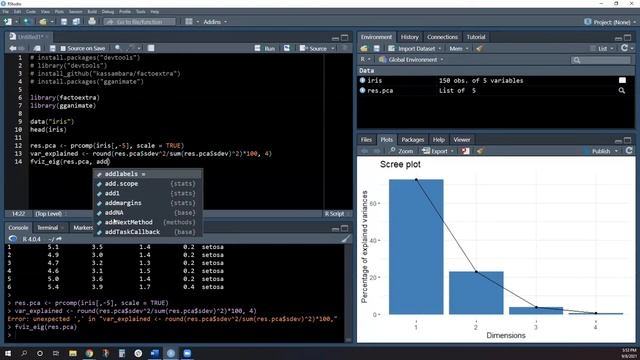Remove the current plot with red X icon
The image size is (640, 360).
click(x=465, y=151)
